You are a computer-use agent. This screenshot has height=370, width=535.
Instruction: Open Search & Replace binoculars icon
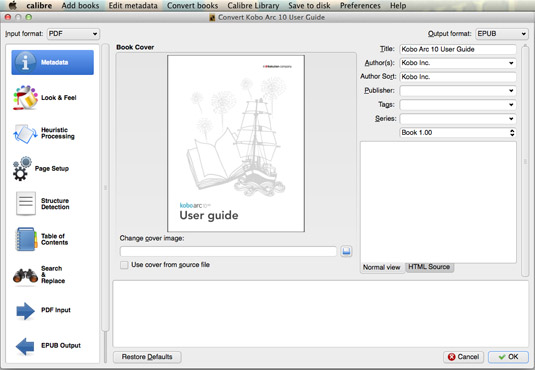25,276
